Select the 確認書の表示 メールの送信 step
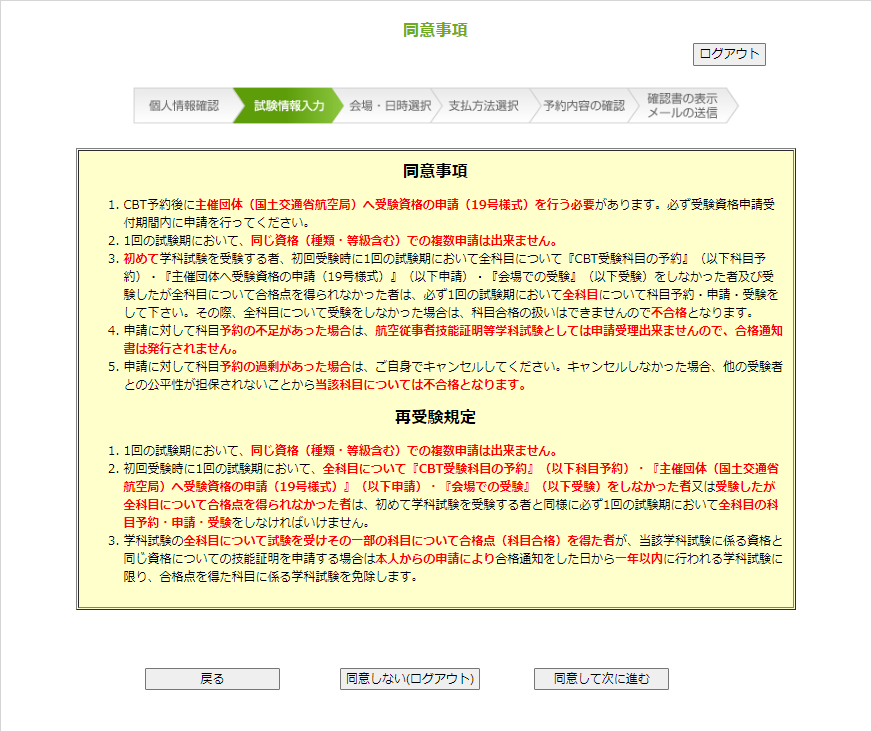This screenshot has height=732, width=872. tap(682, 106)
